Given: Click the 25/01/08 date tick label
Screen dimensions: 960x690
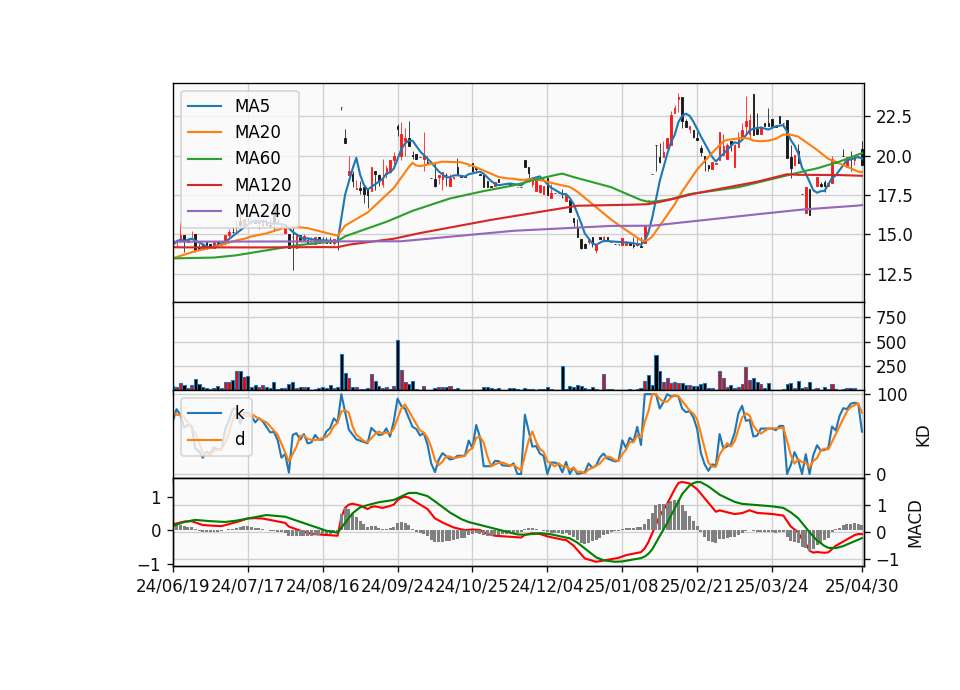Looking at the screenshot, I should pos(621,586).
